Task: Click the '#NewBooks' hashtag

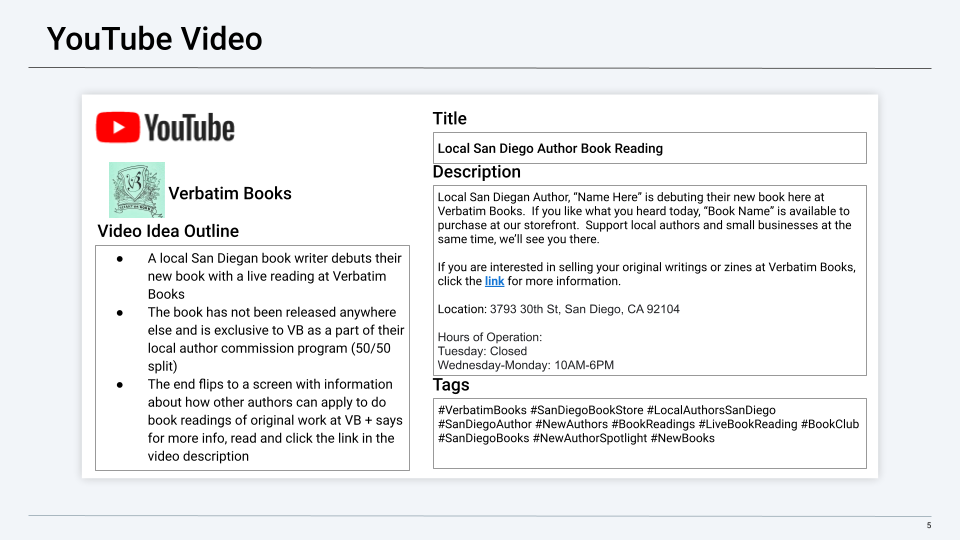Action: 683,438
